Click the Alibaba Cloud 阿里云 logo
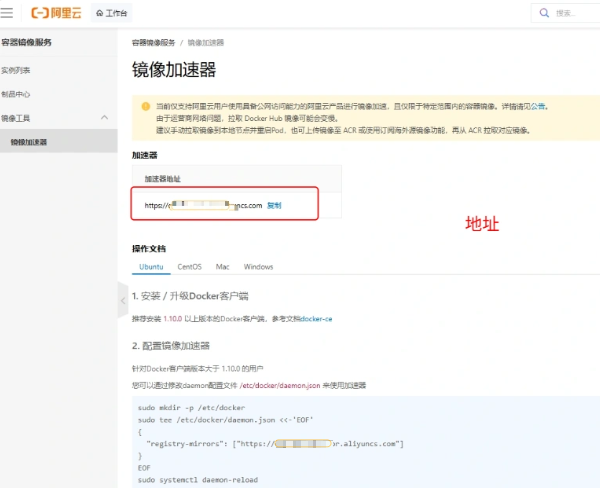The height and width of the screenshot is (488, 600). pyautogui.click(x=56, y=13)
